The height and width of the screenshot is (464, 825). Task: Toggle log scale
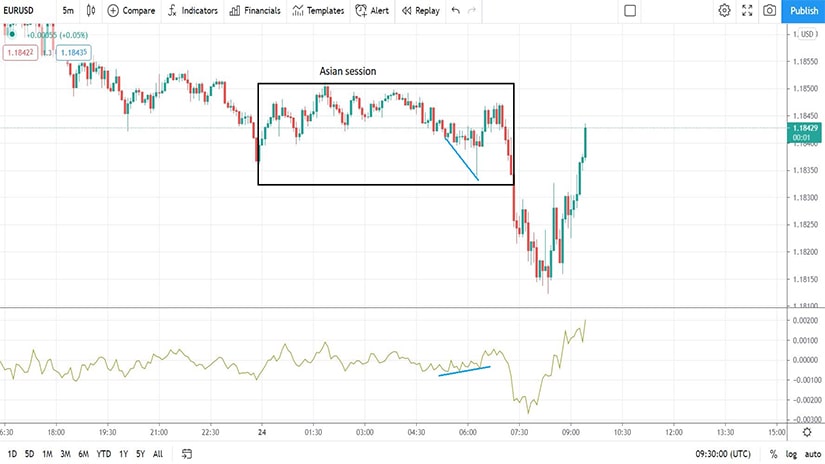point(790,454)
